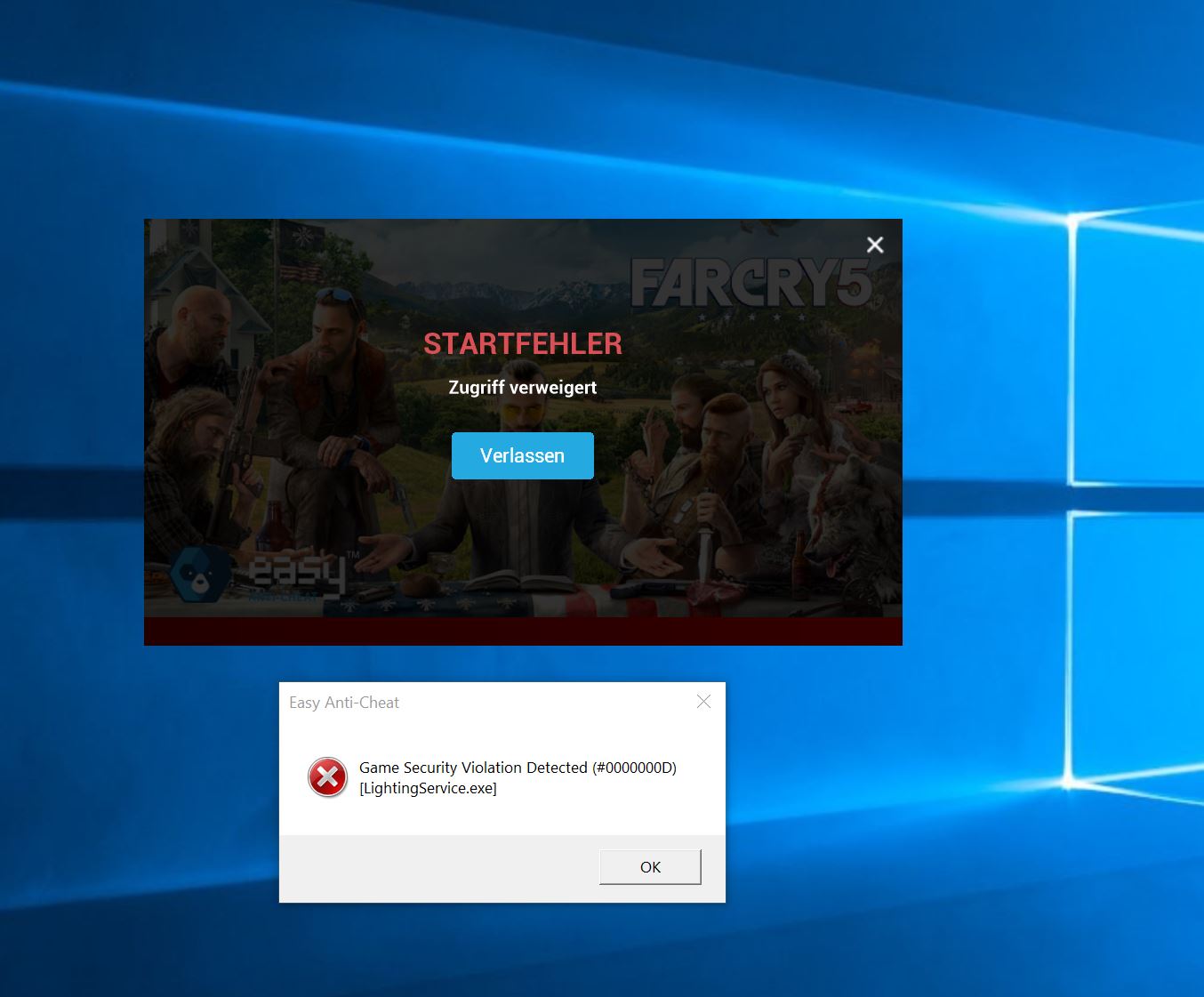This screenshot has height=997, width=1204.
Task: Click the dark red progress bar in launcher
Action: pyautogui.click(x=523, y=631)
